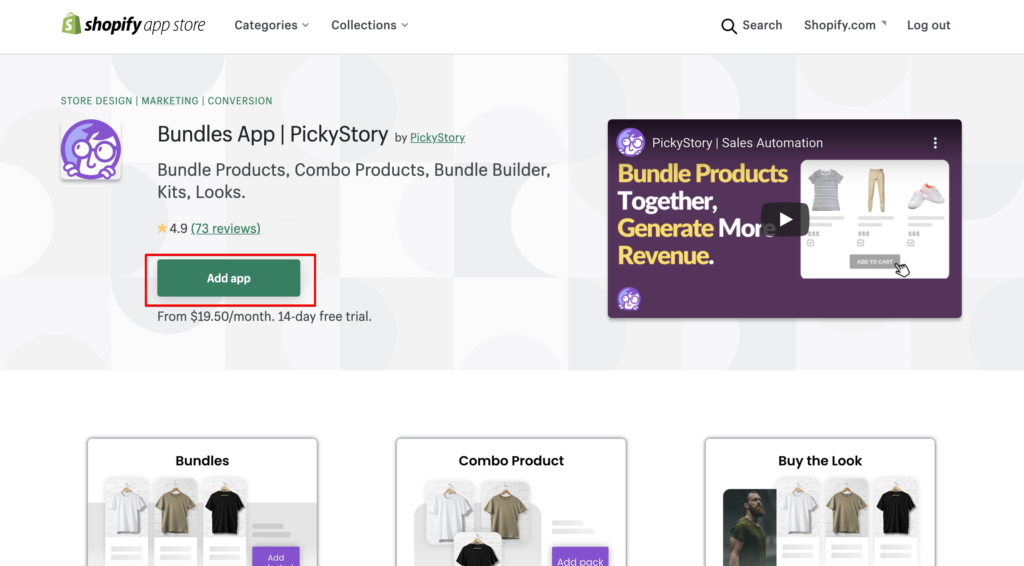The width and height of the screenshot is (1024, 566).
Task: Open video options three-dot menu
Action: (x=935, y=143)
